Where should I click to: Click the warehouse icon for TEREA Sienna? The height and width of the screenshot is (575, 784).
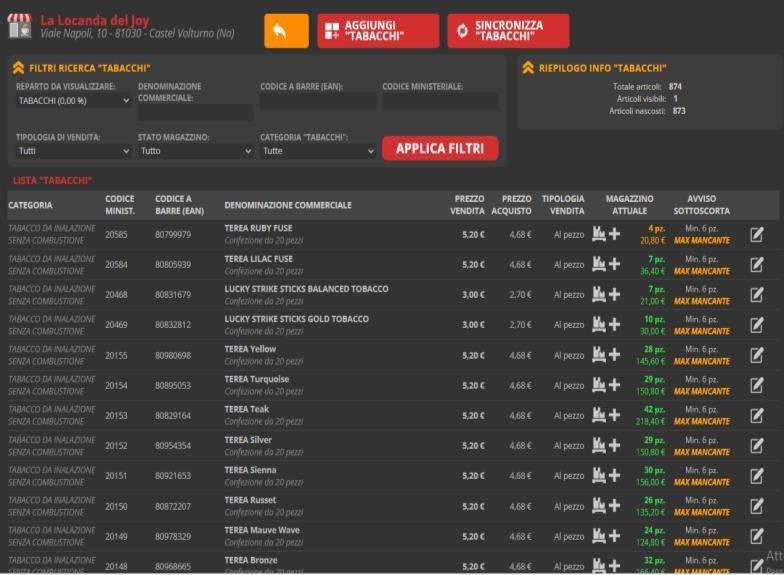[x=598, y=475]
